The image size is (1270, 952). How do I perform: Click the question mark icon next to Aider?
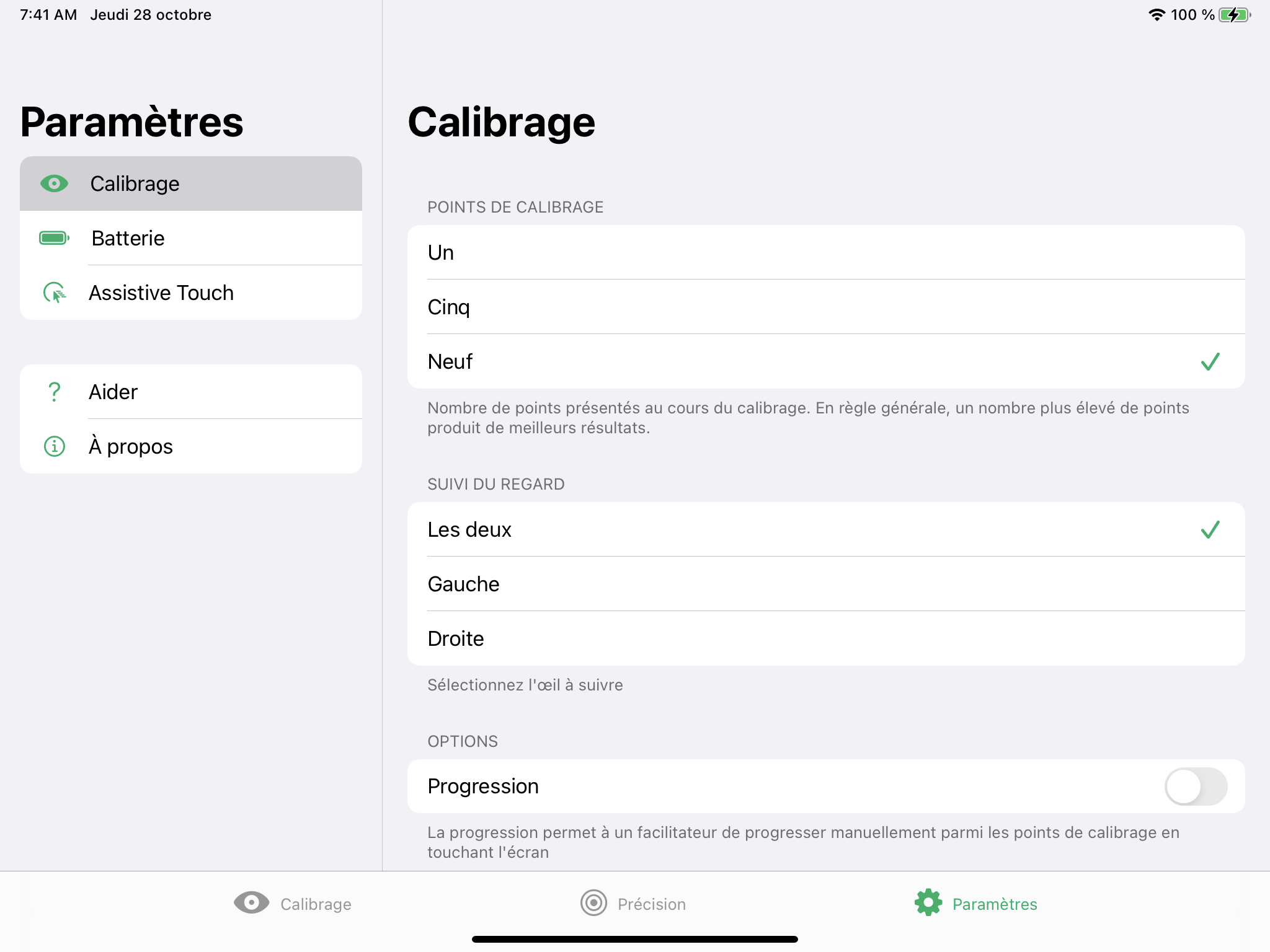(x=54, y=392)
